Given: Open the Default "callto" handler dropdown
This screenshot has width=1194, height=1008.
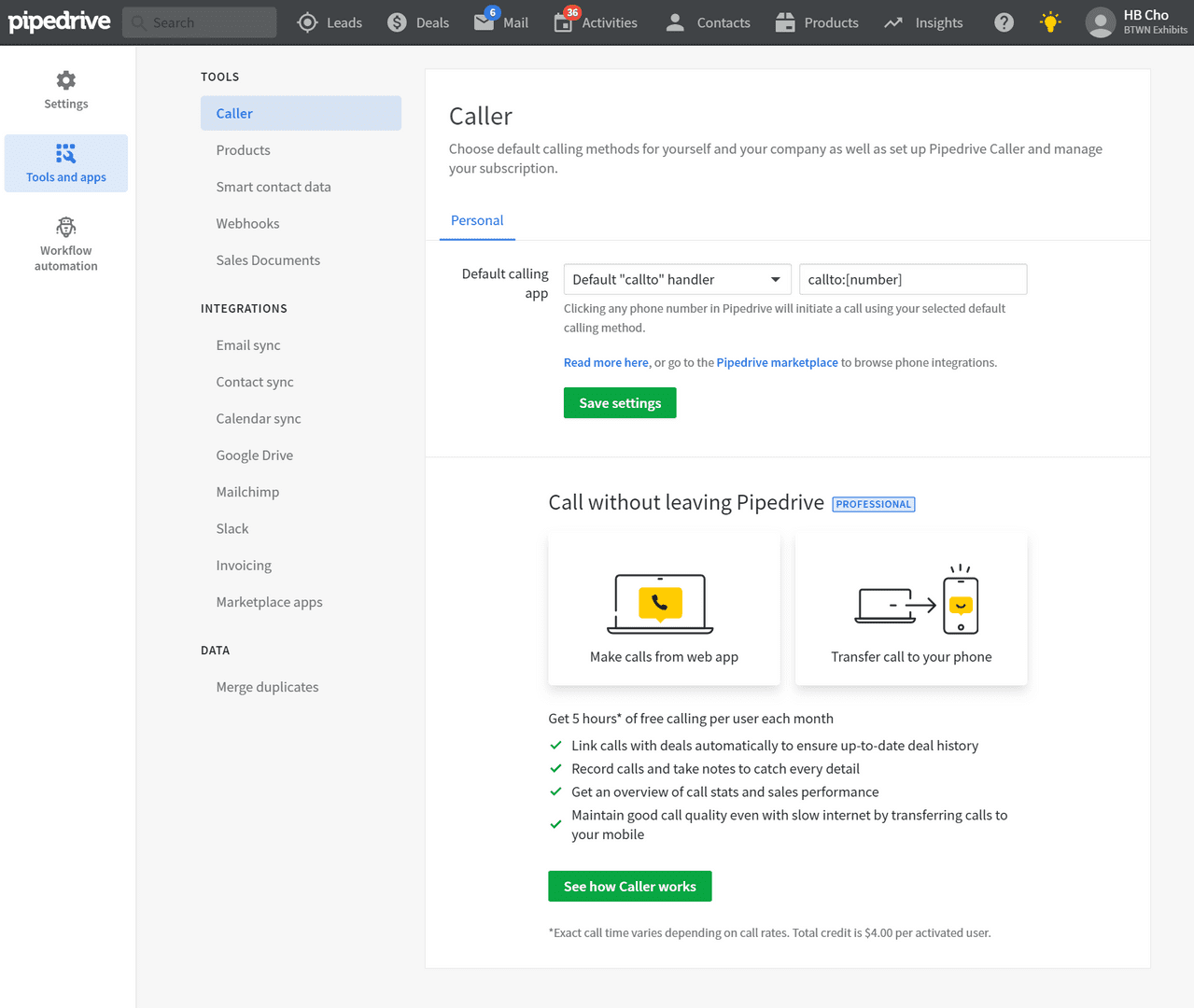Looking at the screenshot, I should tap(677, 279).
